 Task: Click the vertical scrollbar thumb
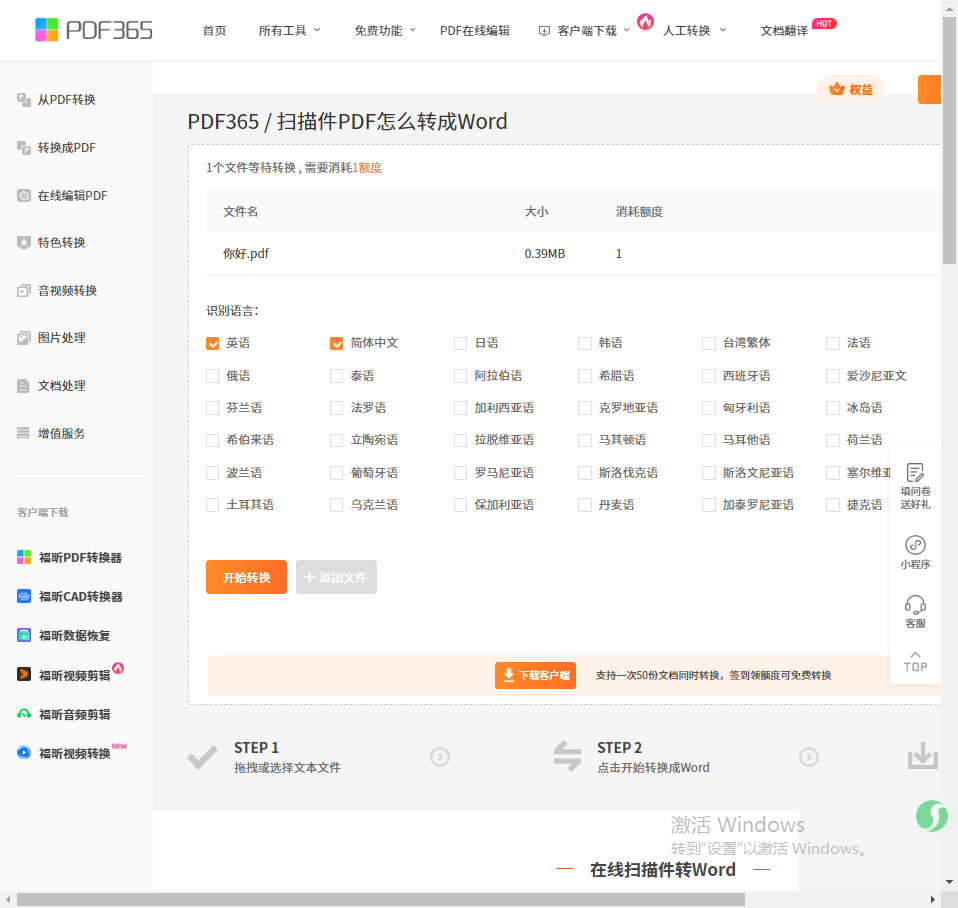click(949, 141)
